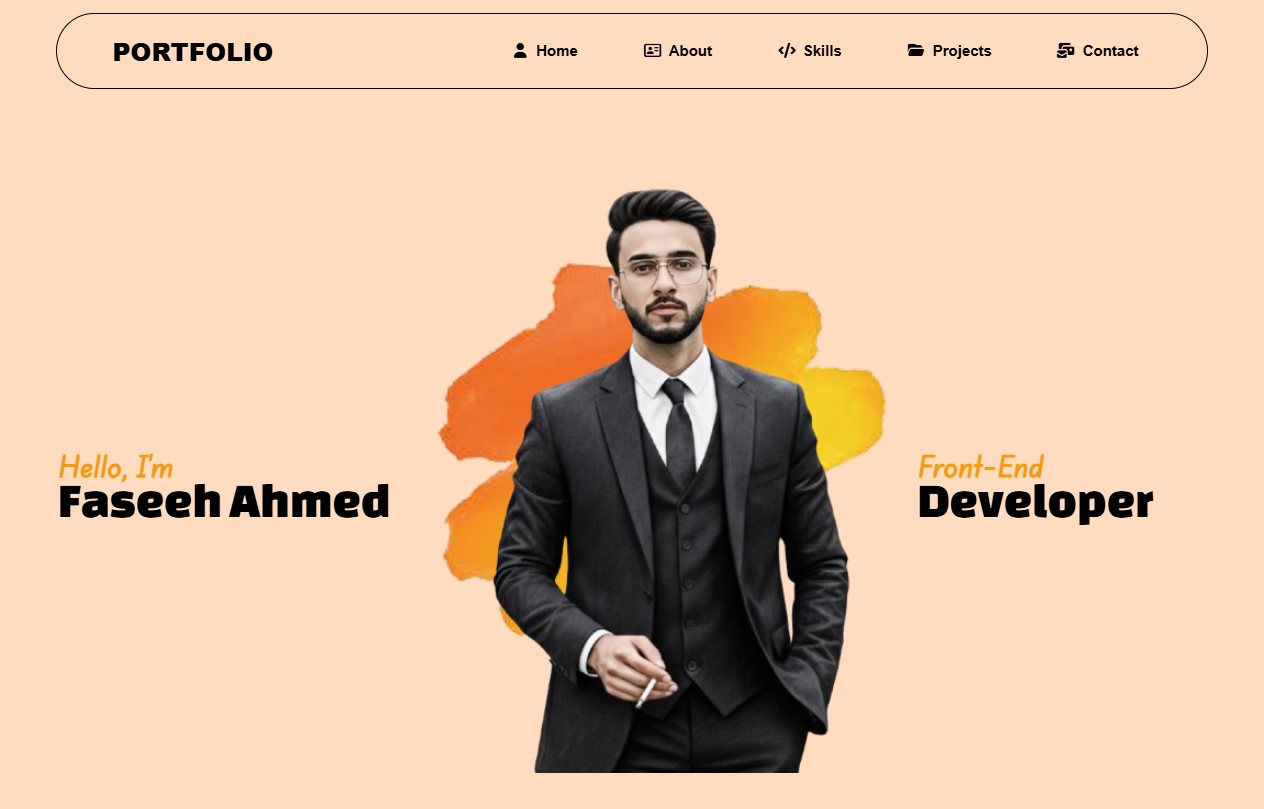The height and width of the screenshot is (809, 1264).
Task: Click the icon beside Contact
Action: (1065, 51)
